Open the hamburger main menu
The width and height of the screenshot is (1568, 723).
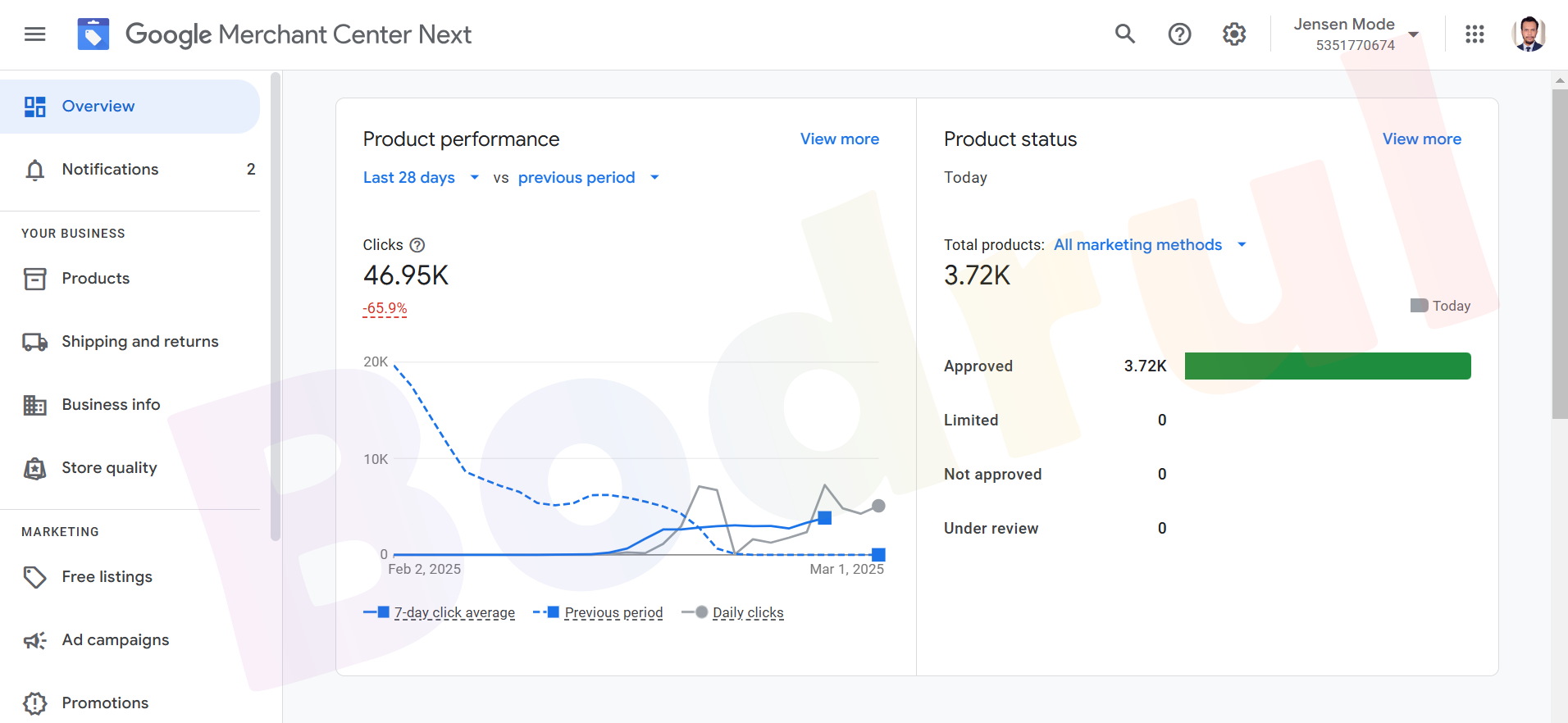coord(34,34)
